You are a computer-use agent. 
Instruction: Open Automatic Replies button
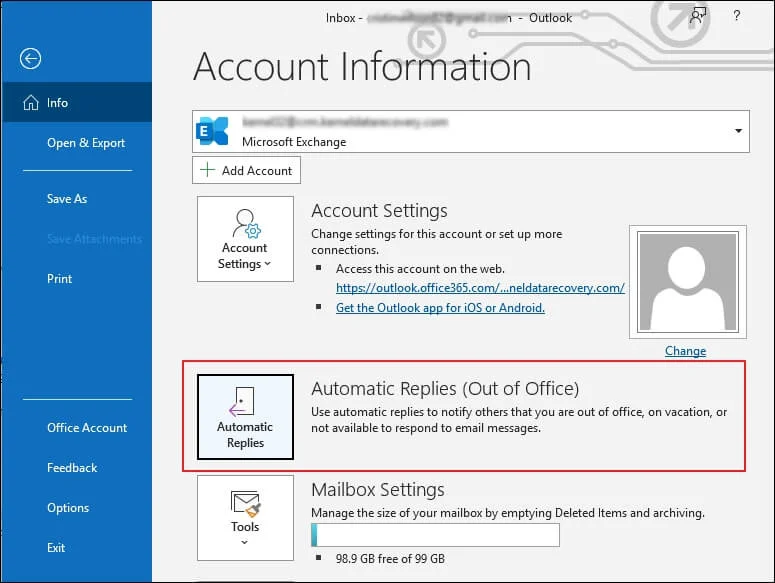[245, 417]
